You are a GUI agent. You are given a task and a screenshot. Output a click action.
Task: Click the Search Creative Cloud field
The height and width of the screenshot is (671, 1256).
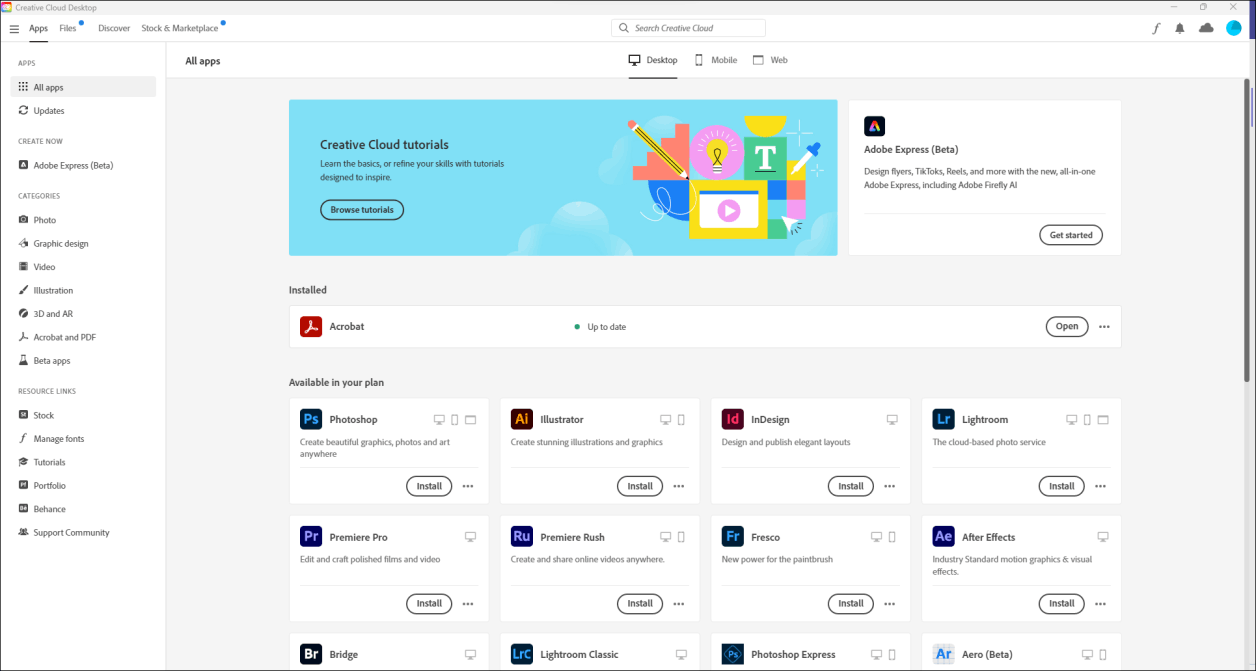point(688,27)
